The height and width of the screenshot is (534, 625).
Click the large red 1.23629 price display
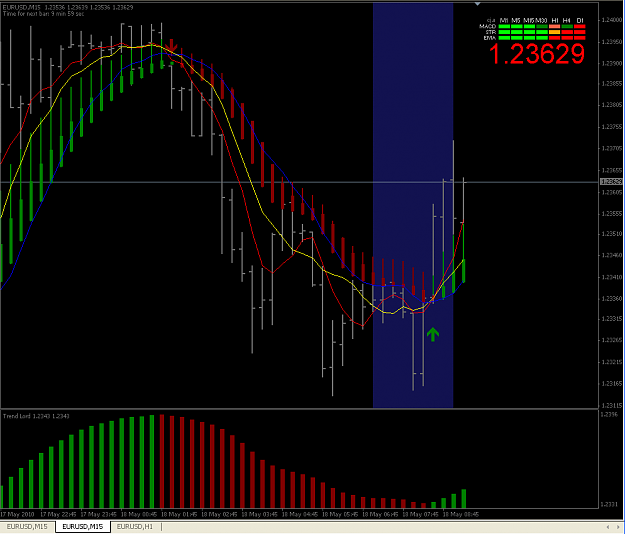[537, 54]
